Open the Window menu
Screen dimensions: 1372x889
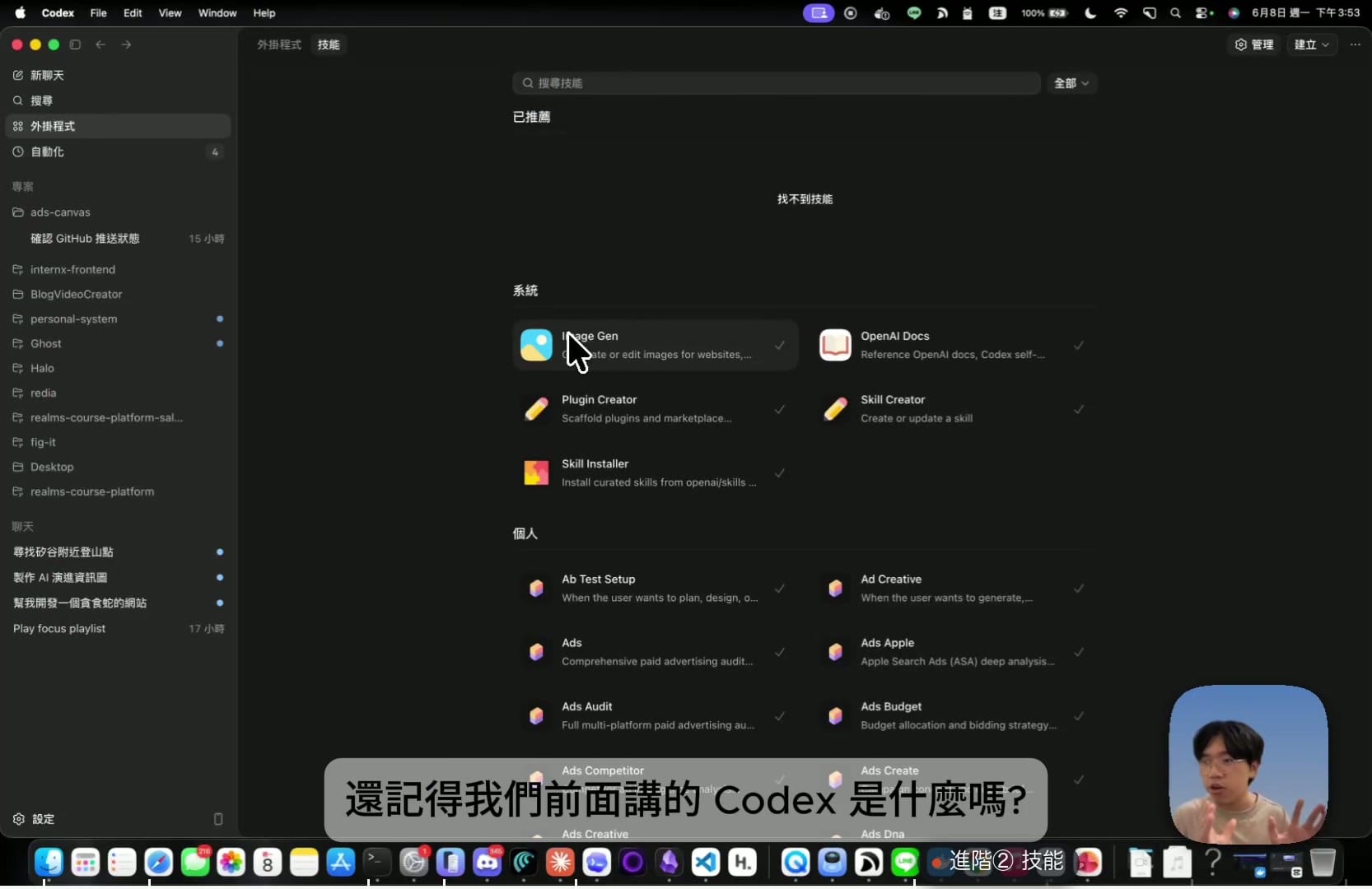217,13
